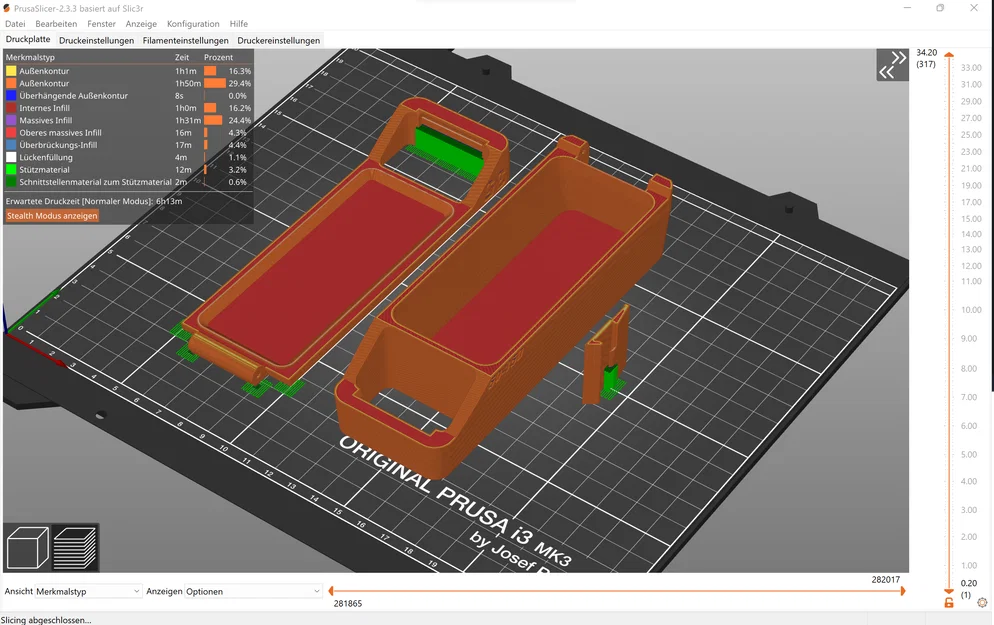This screenshot has height=625, width=994.
Task: Click the 281865 move count label
Action: pyautogui.click(x=348, y=603)
